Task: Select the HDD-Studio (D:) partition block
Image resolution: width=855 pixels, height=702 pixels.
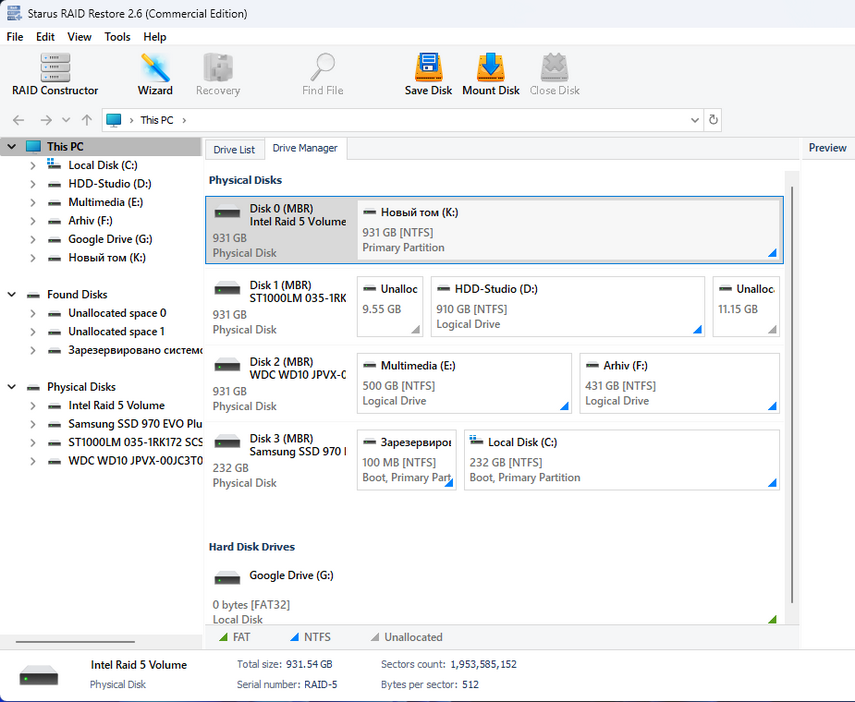Action: [x=568, y=307]
